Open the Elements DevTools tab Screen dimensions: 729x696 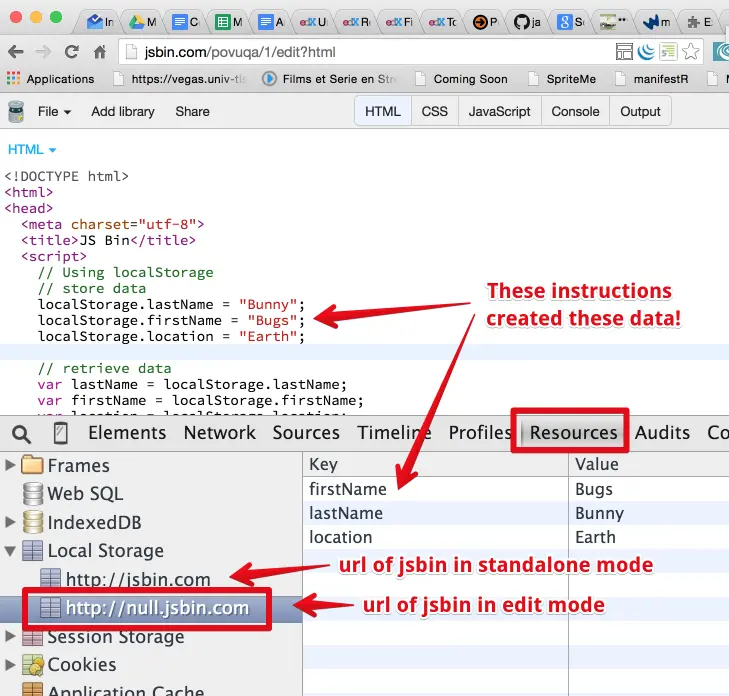[127, 433]
